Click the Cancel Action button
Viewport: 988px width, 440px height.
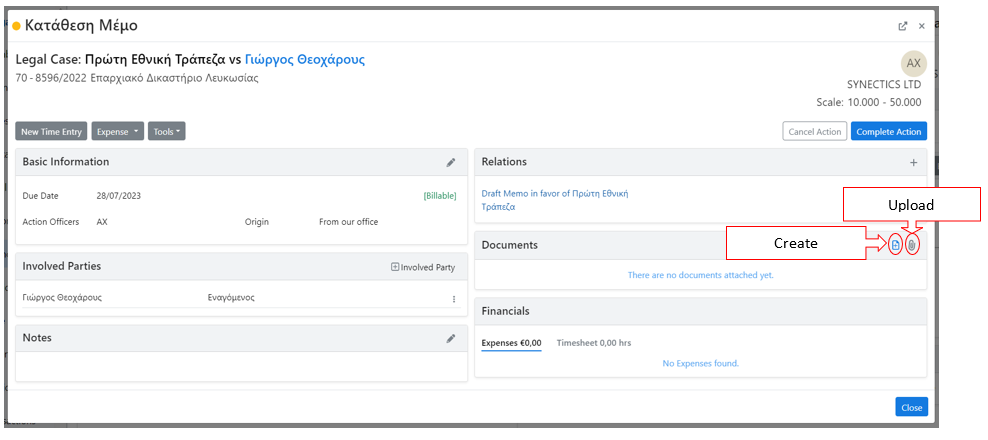814,131
